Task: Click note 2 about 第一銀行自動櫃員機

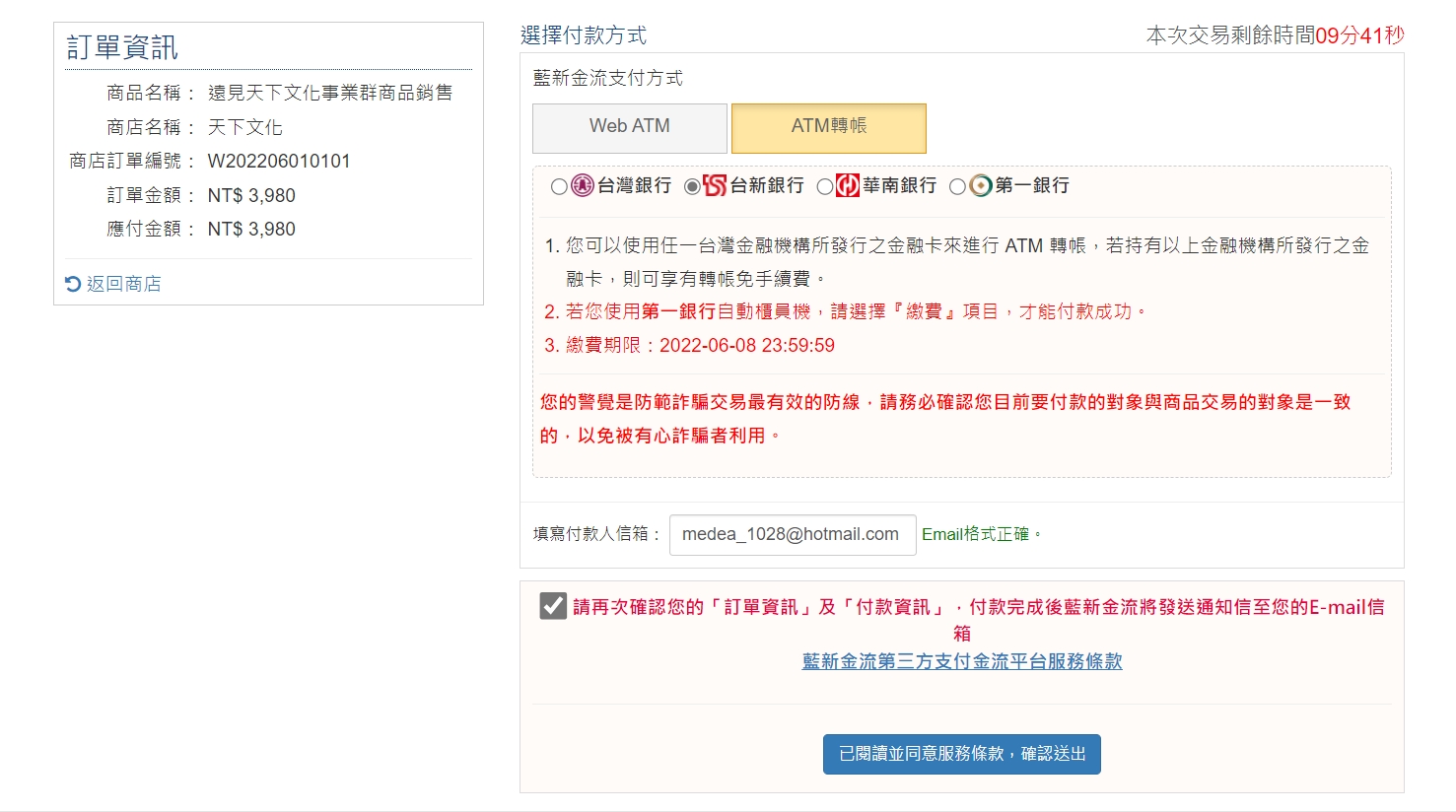Action: click(x=846, y=311)
